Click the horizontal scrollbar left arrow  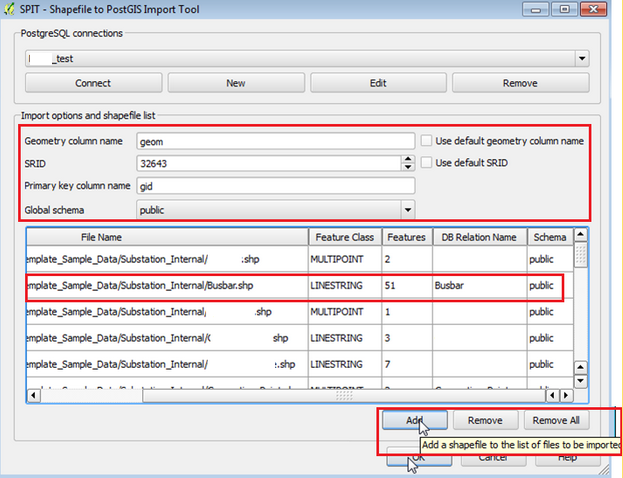[33, 395]
